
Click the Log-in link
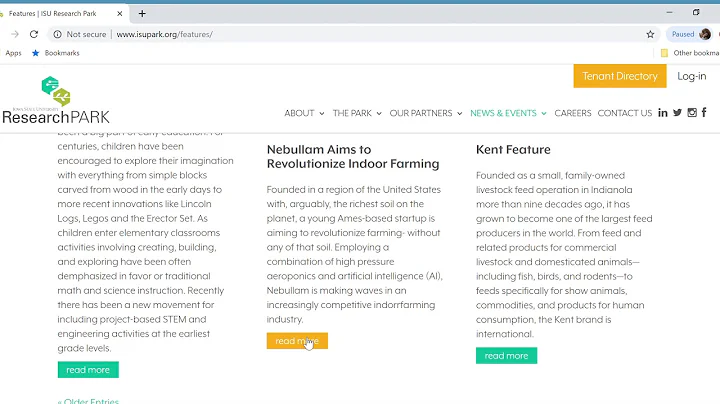point(691,76)
